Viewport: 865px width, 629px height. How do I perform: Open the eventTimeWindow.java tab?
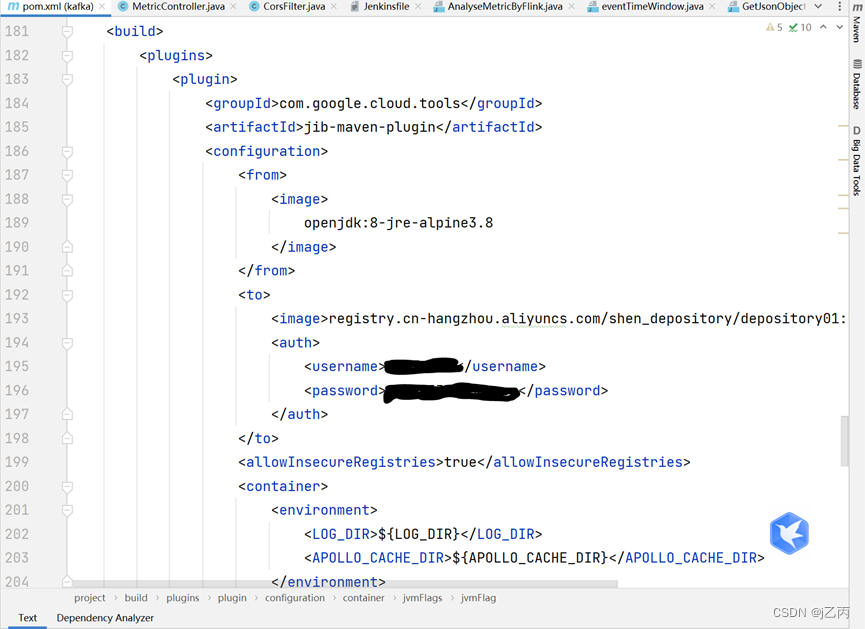click(x=652, y=7)
